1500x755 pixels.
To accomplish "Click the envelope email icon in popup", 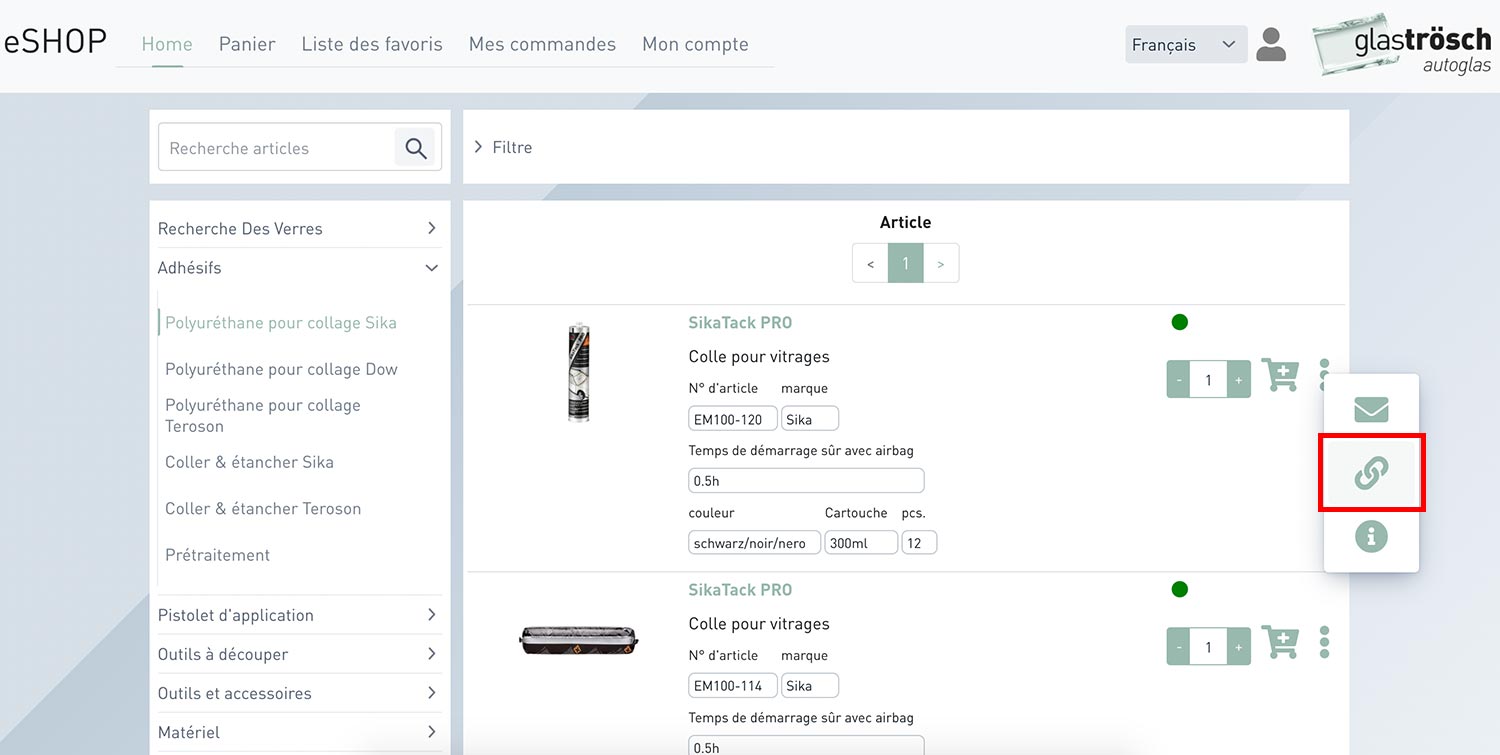I will 1371,409.
